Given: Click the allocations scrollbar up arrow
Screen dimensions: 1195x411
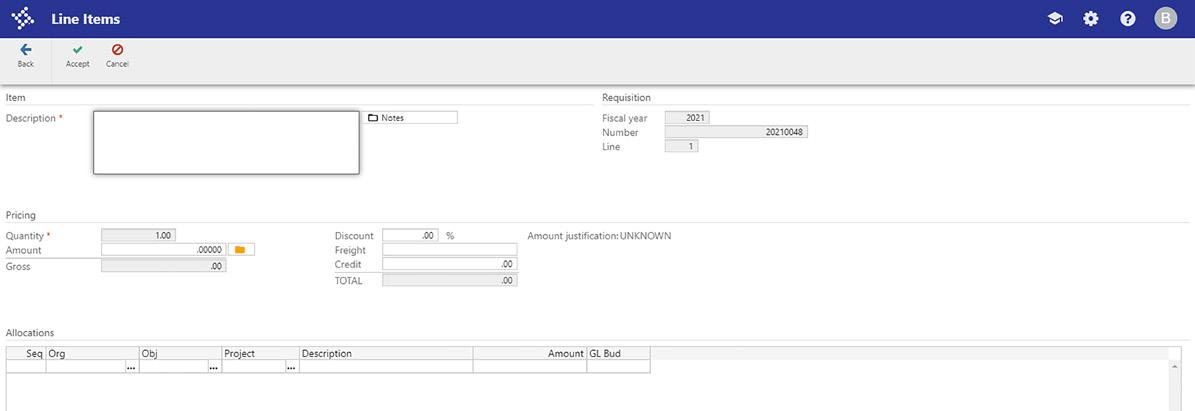Looking at the screenshot, I should click(1174, 367).
